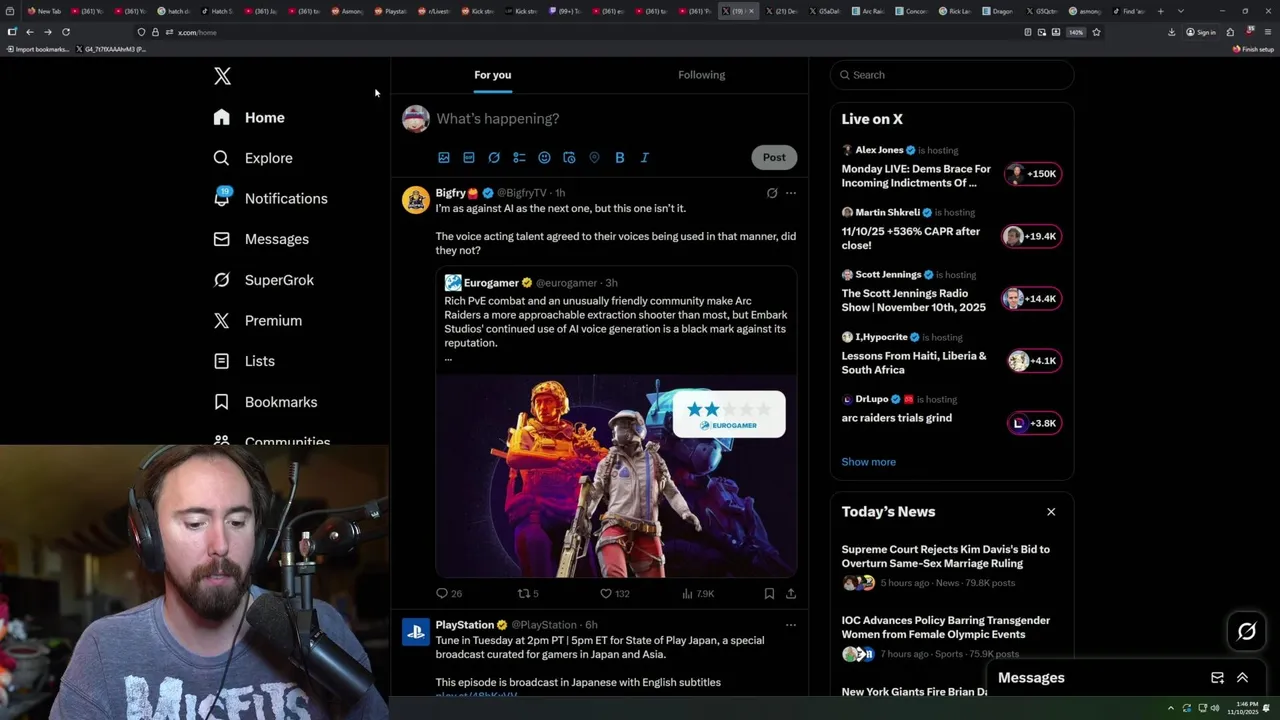This screenshot has height=720, width=1280.
Task: Open the more menu on Bigfry's post
Action: (791, 193)
